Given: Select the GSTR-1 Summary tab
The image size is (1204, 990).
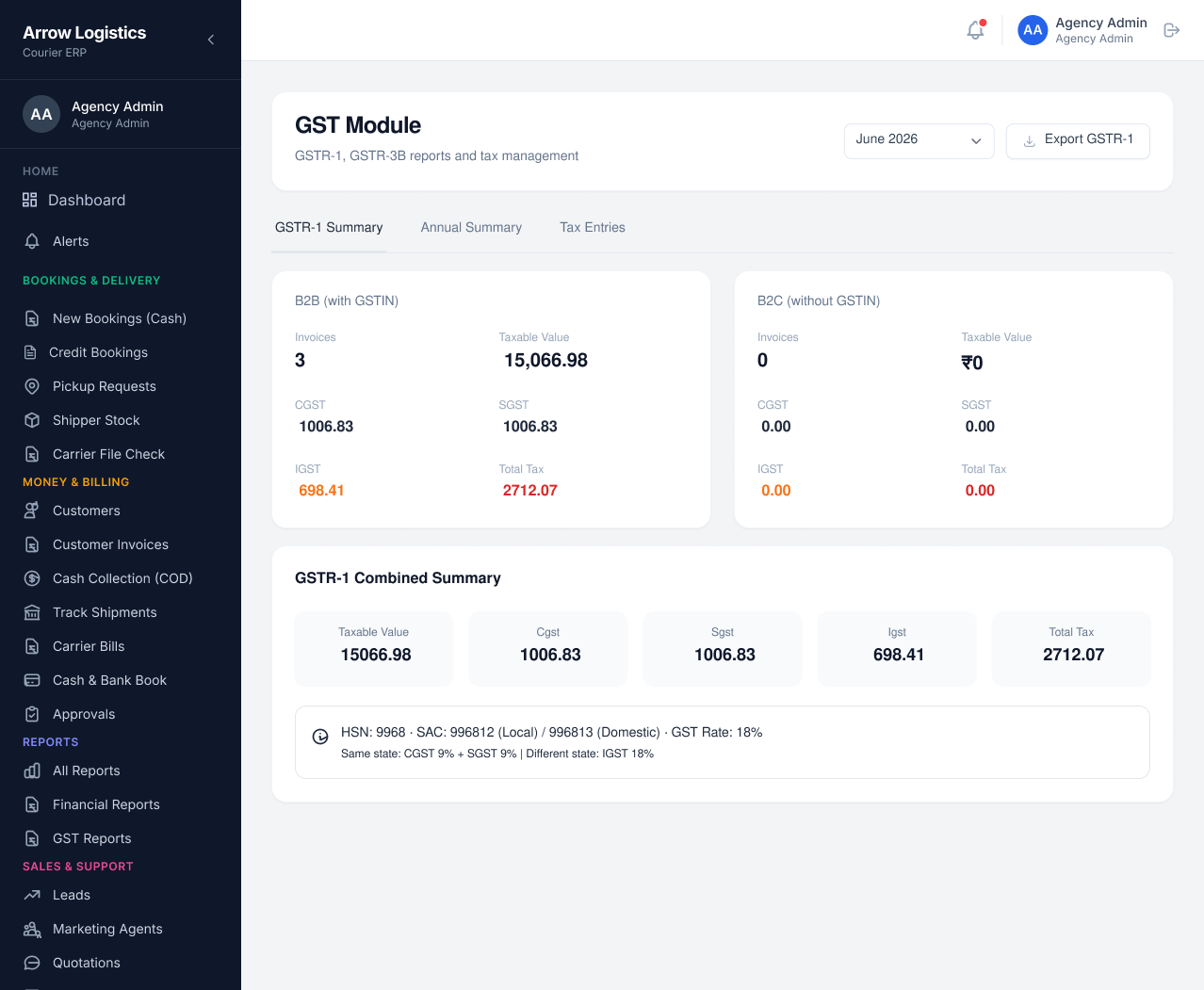Looking at the screenshot, I should 329,228.
